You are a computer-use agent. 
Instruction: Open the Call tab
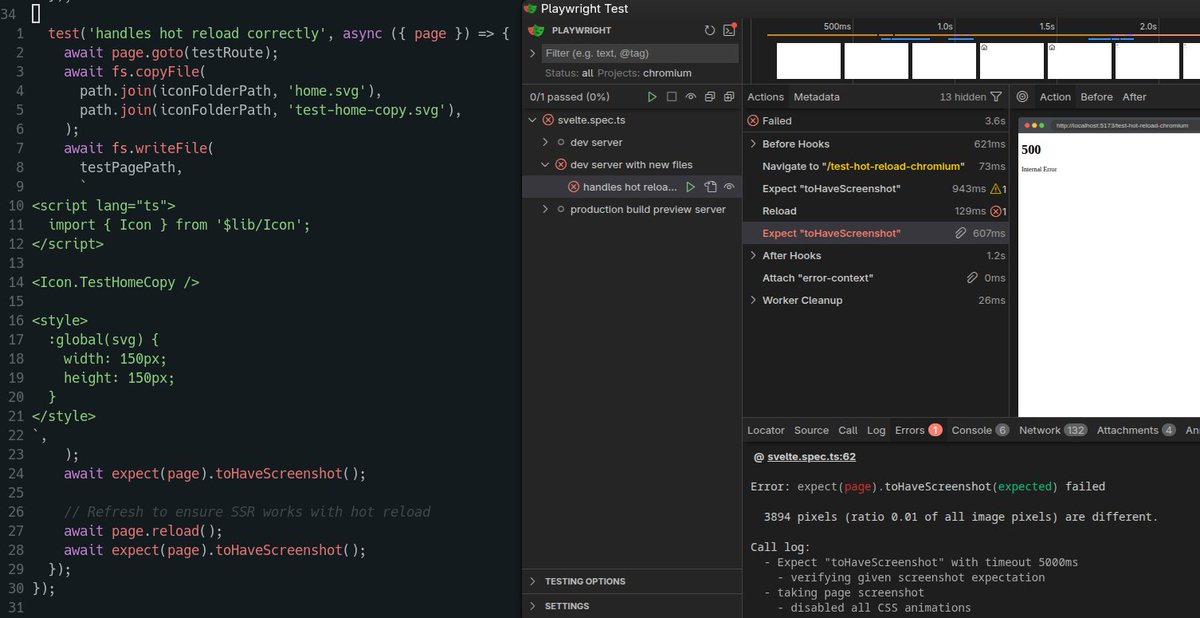(x=848, y=430)
